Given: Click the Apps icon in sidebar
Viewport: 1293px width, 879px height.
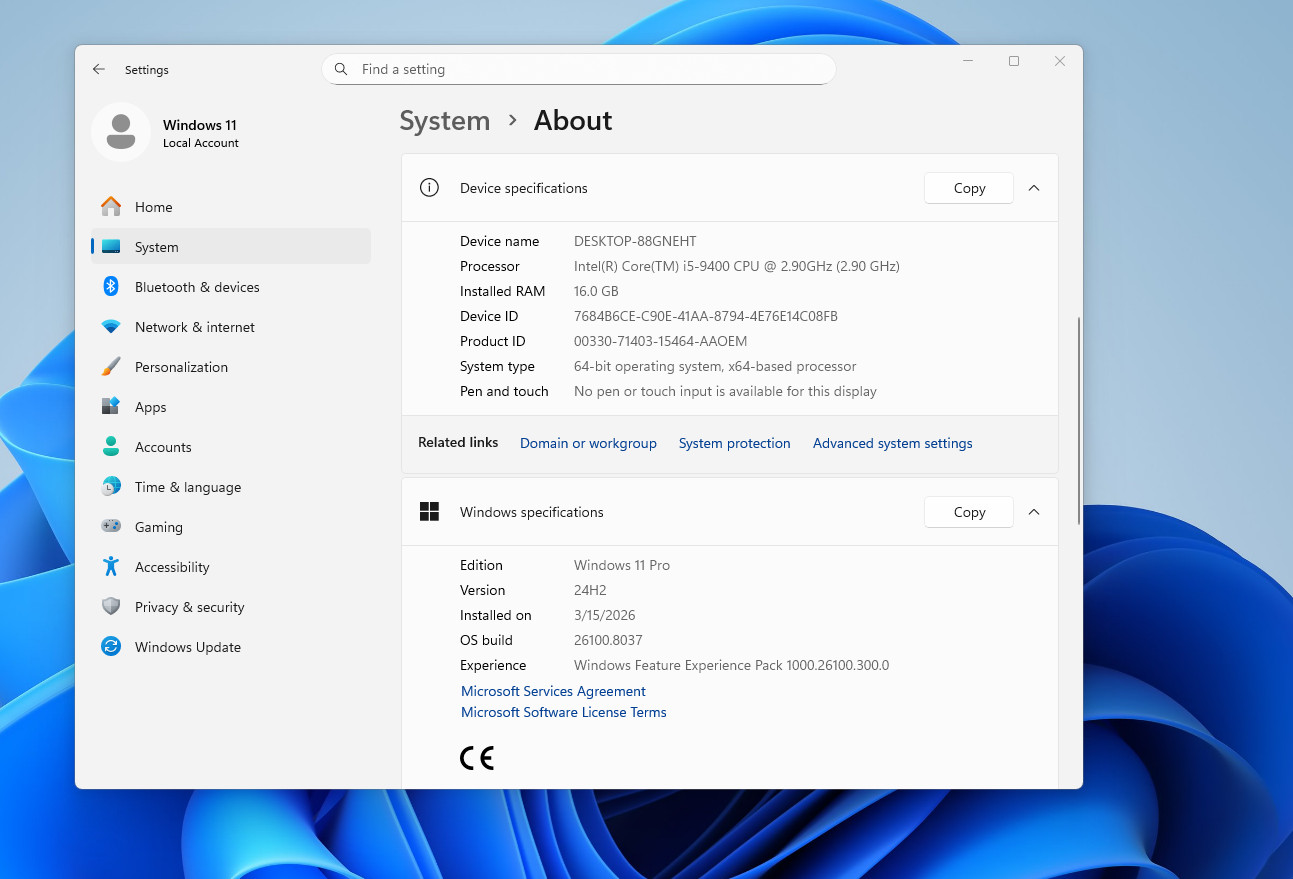Looking at the screenshot, I should pyautogui.click(x=111, y=407).
